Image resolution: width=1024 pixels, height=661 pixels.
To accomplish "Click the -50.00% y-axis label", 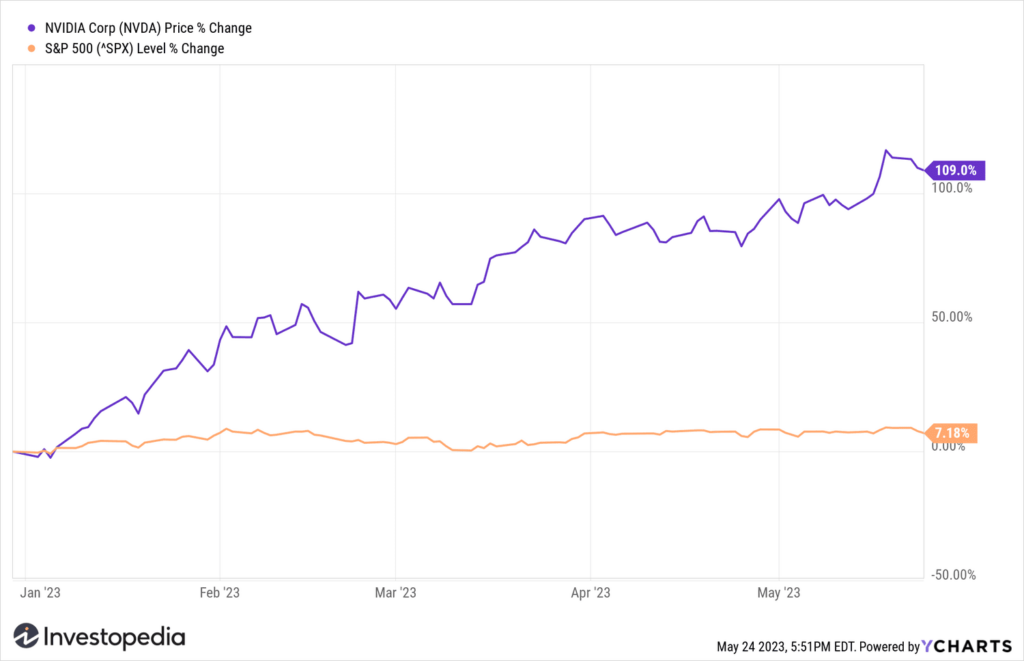I will click(x=953, y=575).
